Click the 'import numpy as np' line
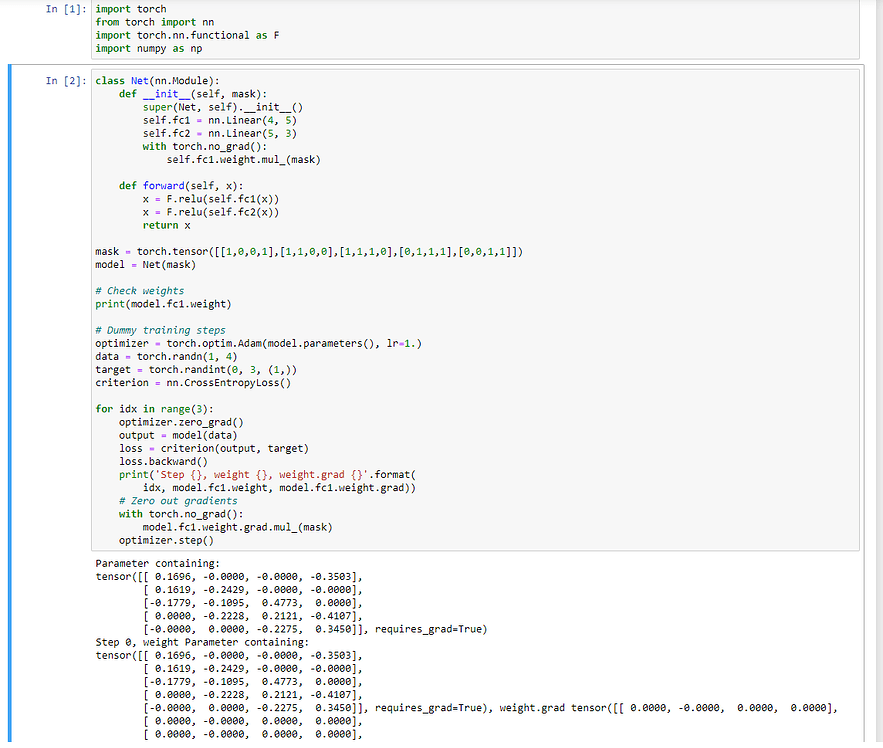883x748 pixels. pyautogui.click(x=149, y=48)
